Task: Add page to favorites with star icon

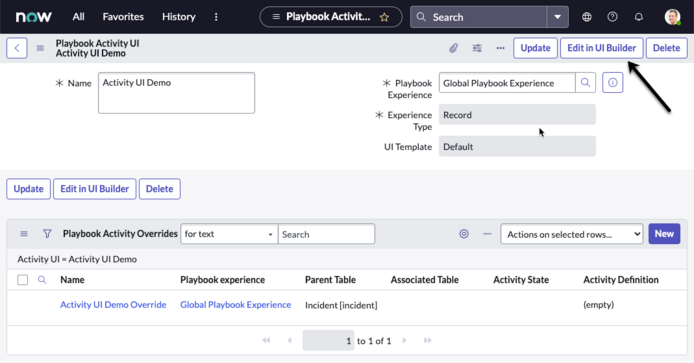Action: pyautogui.click(x=384, y=17)
